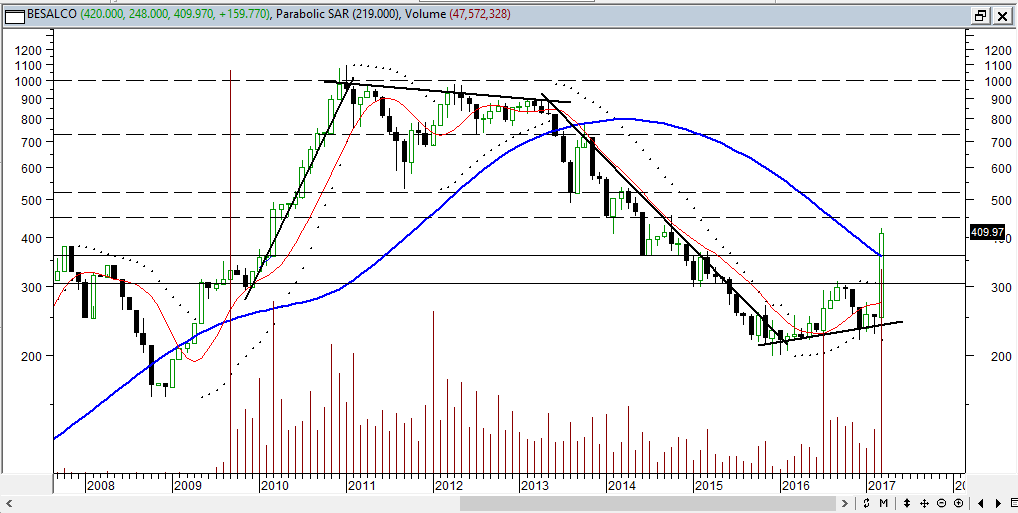Click the 2017 year label on time axis

click(x=883, y=485)
